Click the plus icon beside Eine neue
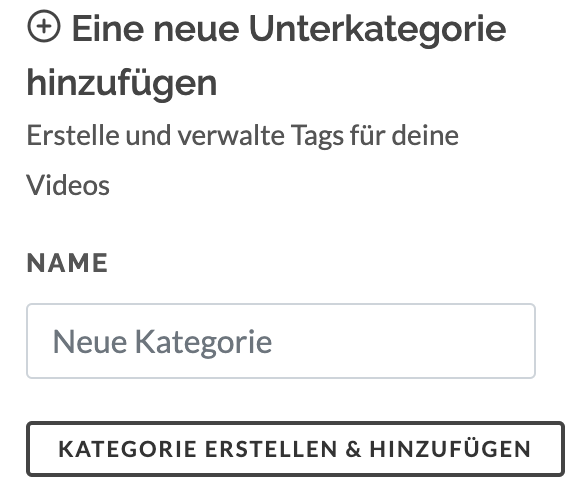The width and height of the screenshot is (578, 490). coord(44,26)
